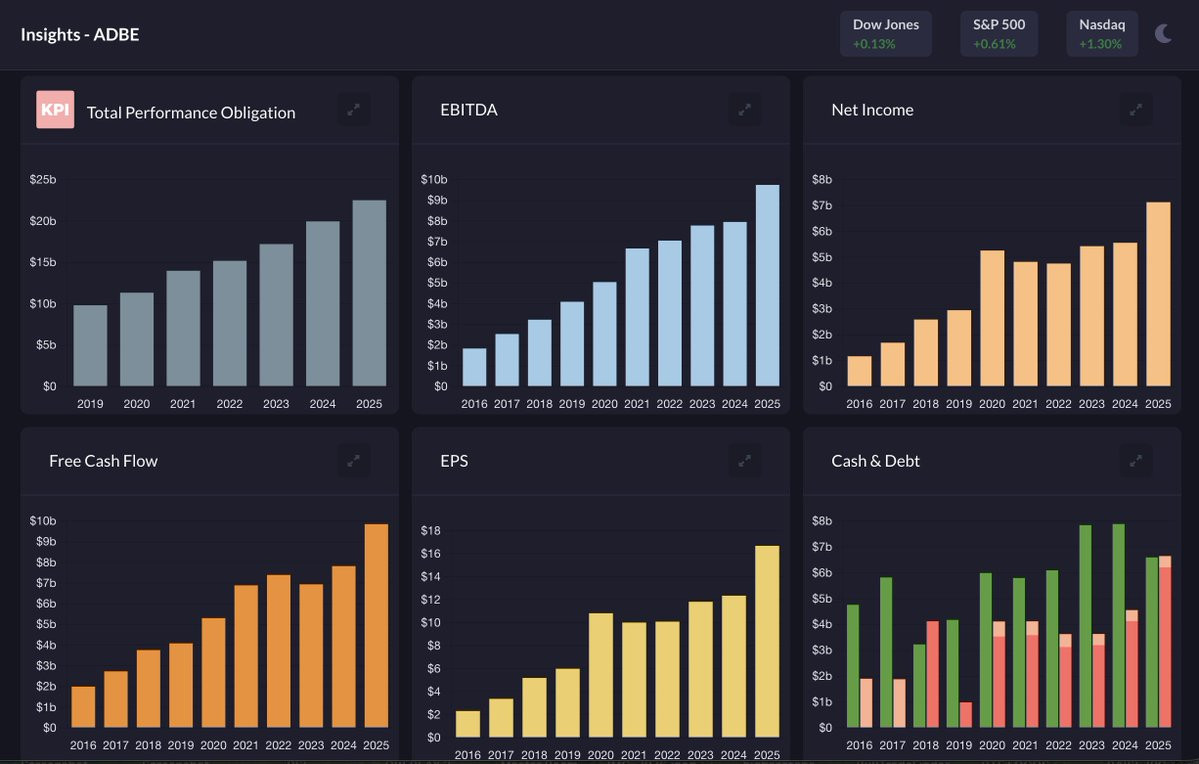The image size is (1199, 764).
Task: Select the 2020 bar in EPS chart
Action: coord(601,675)
